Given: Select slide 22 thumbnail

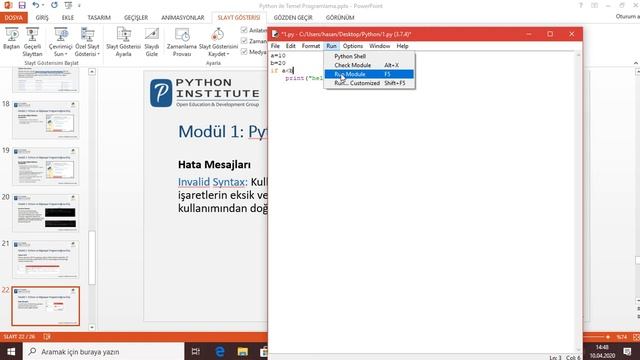Looking at the screenshot, I should 45,306.
